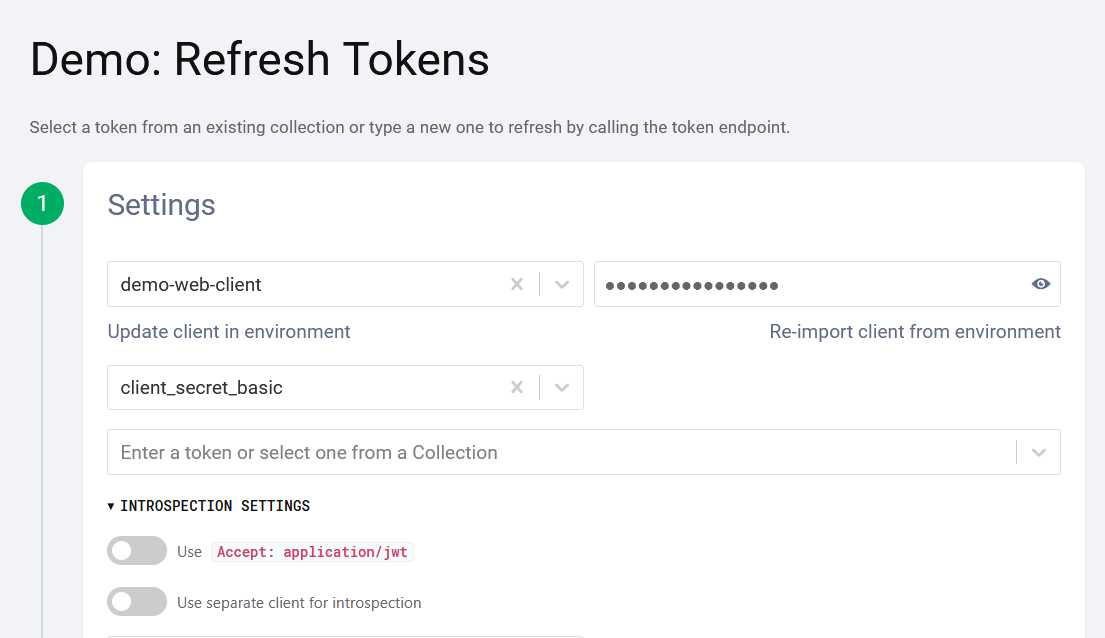Viewport: 1105px width, 638px height.
Task: Click the step 1 indicator badge
Action: coord(42,203)
